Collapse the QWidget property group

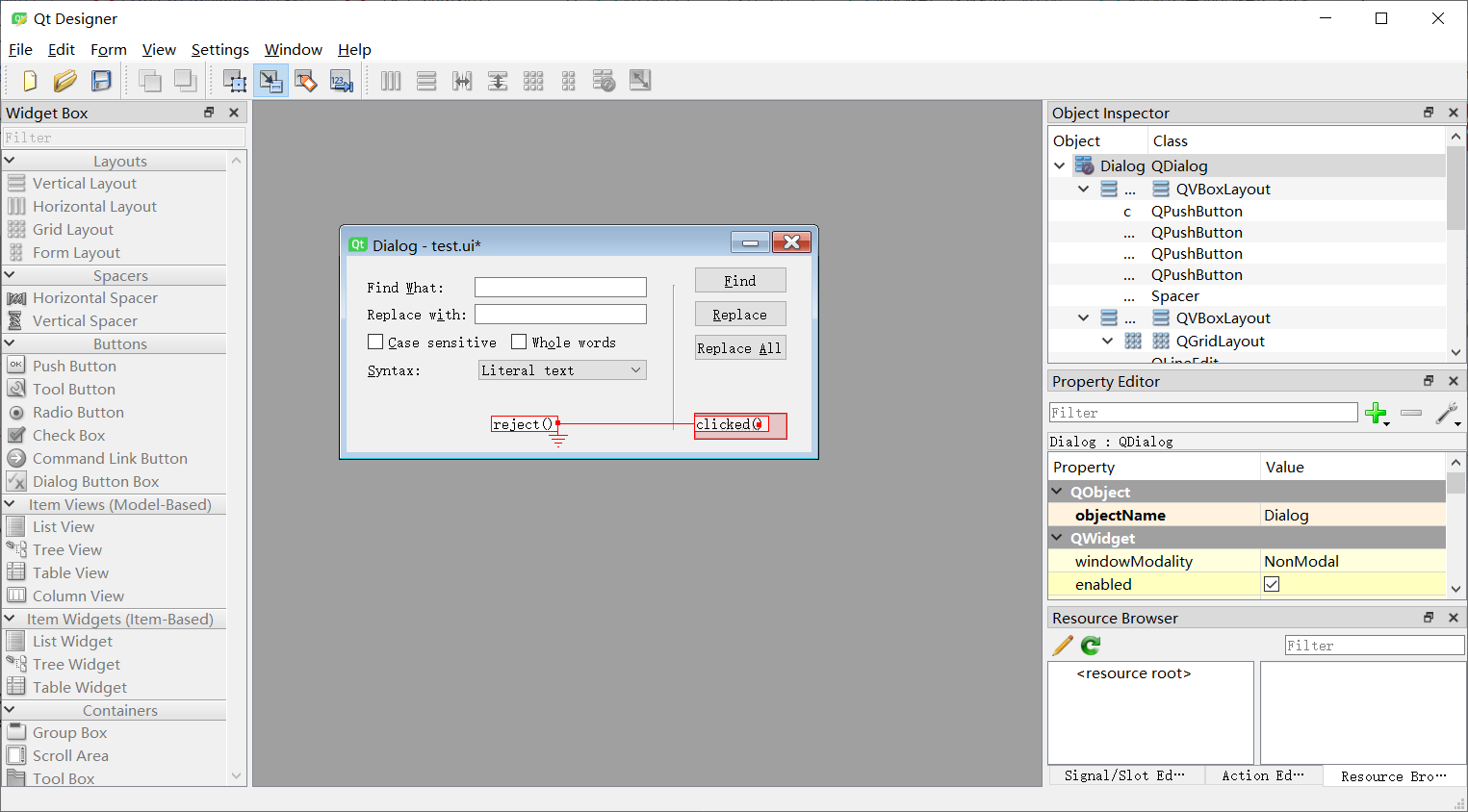tap(1057, 538)
